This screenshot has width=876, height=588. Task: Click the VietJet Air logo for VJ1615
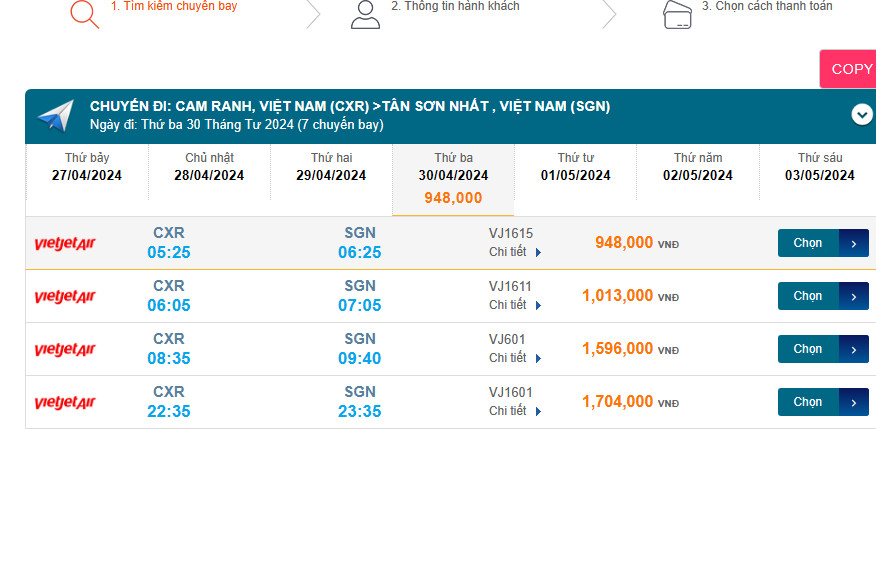point(65,244)
